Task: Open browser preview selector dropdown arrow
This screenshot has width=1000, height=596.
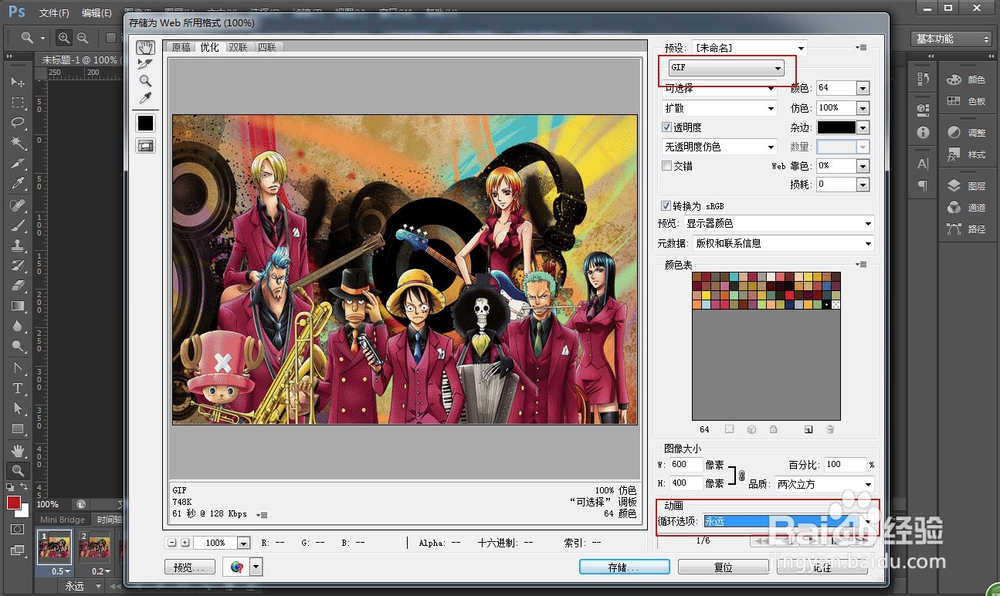Action: pyautogui.click(x=256, y=567)
